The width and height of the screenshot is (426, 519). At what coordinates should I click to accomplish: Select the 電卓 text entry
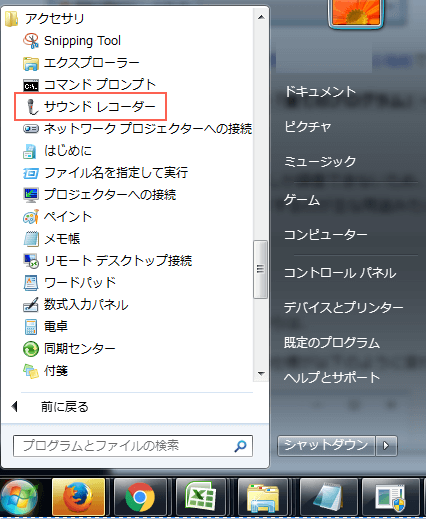click(x=56, y=327)
